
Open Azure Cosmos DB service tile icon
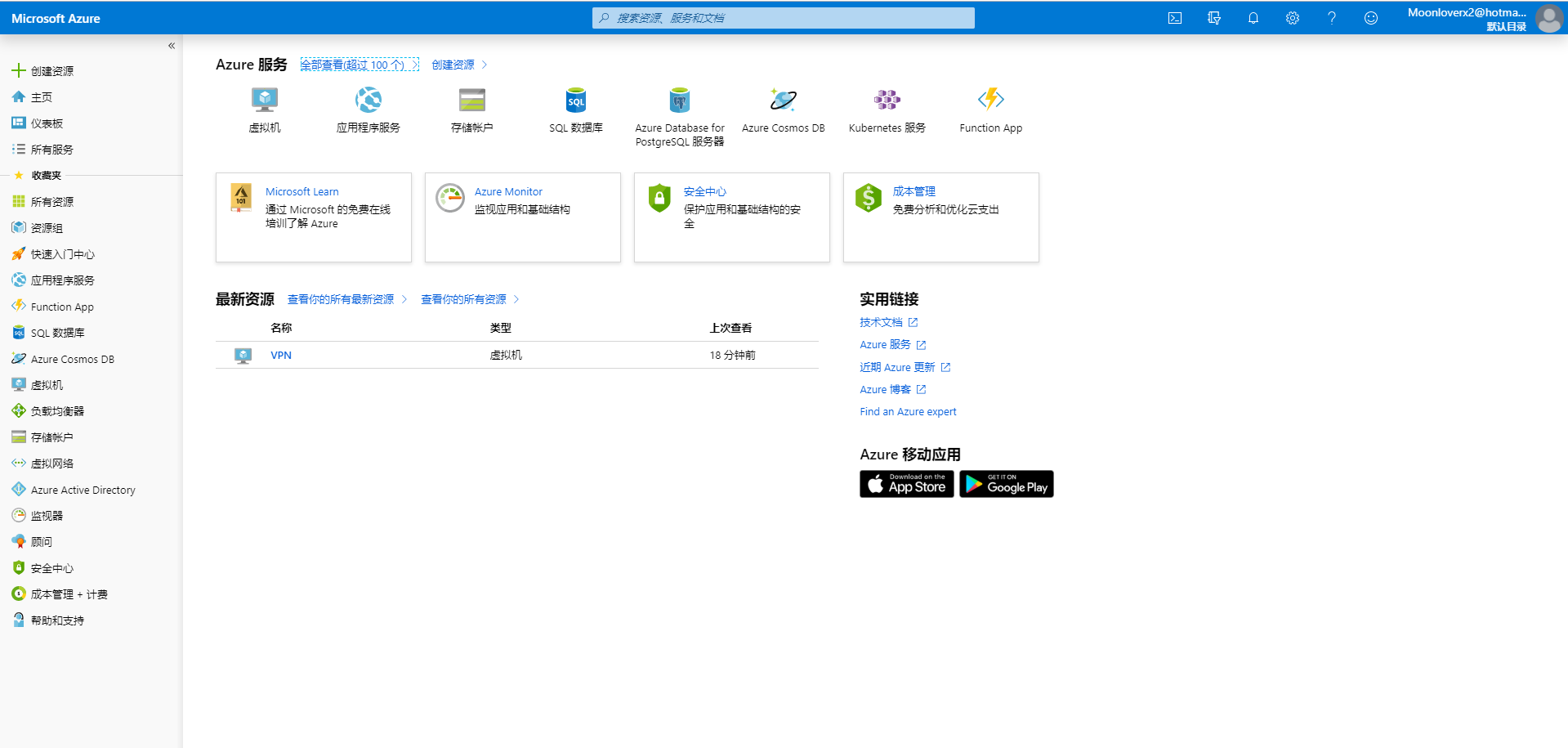(x=784, y=100)
